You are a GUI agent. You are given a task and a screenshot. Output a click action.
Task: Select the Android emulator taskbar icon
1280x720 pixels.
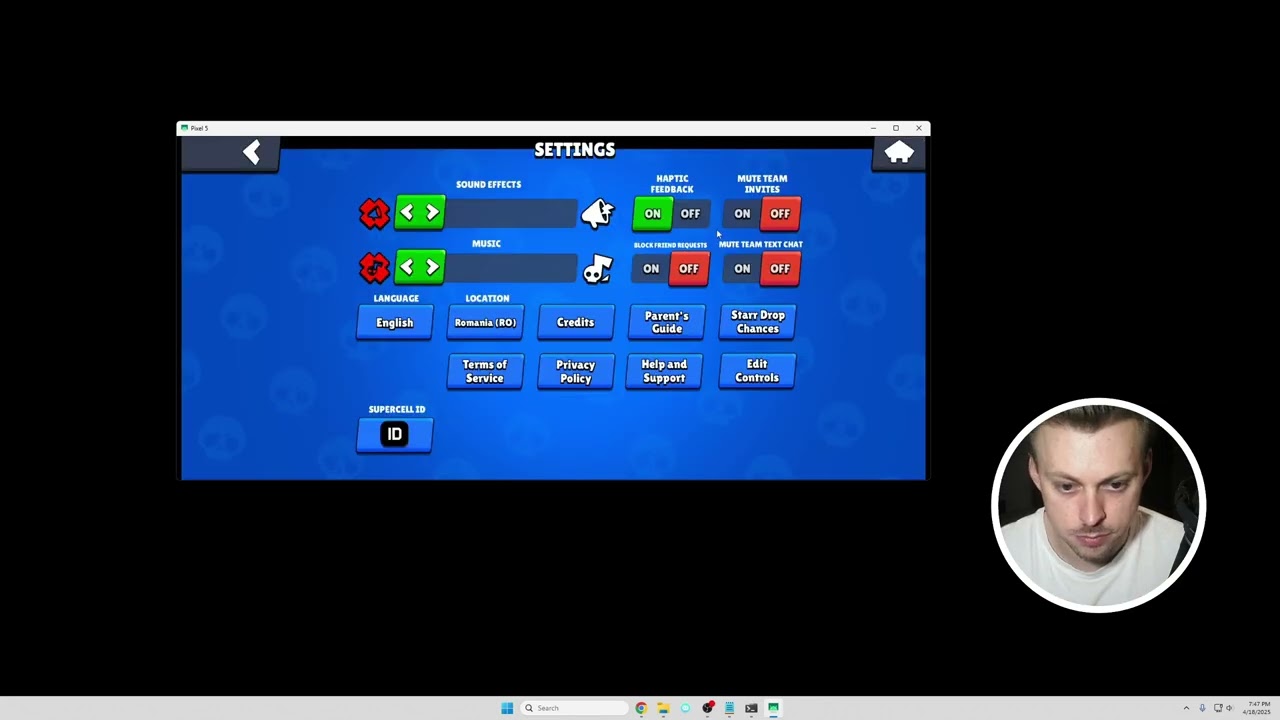click(x=773, y=708)
